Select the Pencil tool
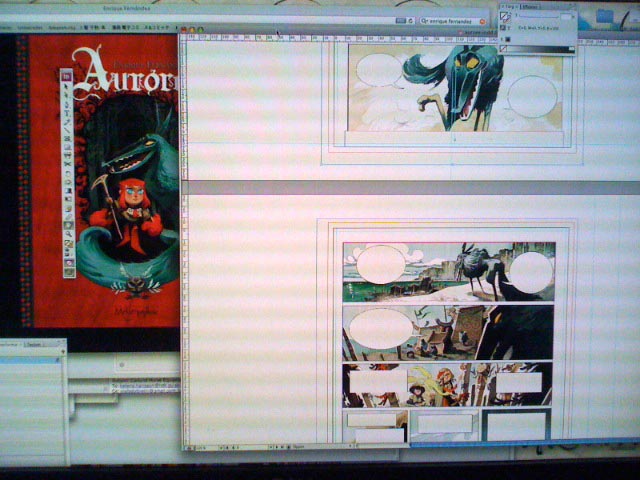The height and width of the screenshot is (480, 640). click(67, 122)
